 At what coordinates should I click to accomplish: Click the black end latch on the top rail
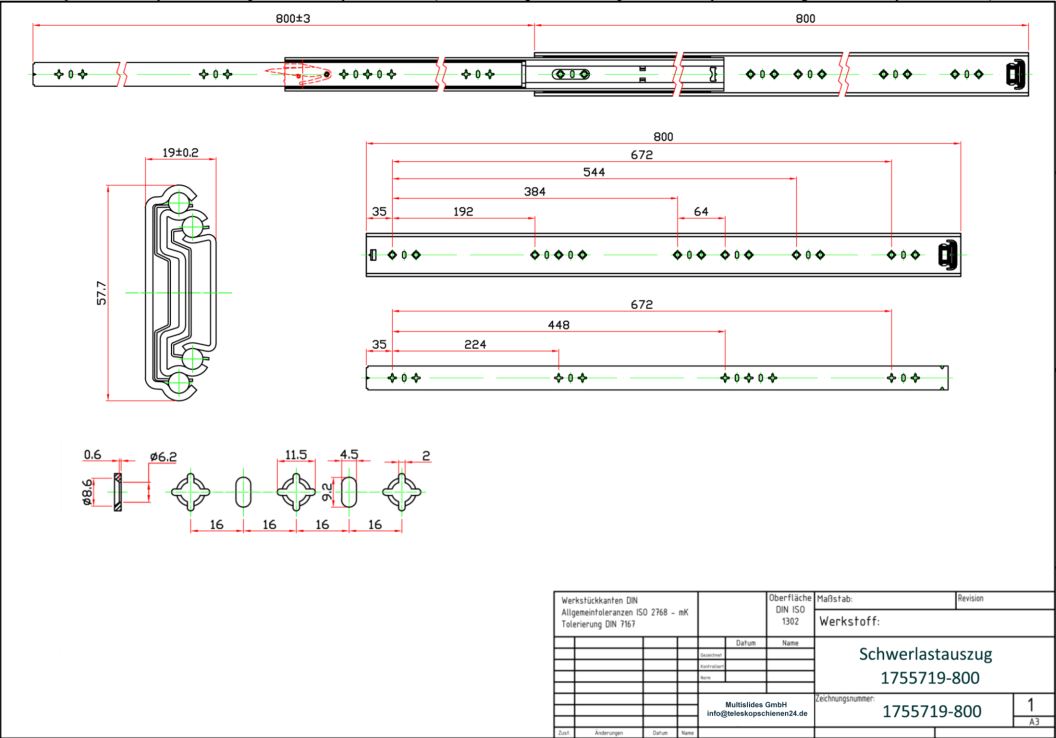point(1015,74)
